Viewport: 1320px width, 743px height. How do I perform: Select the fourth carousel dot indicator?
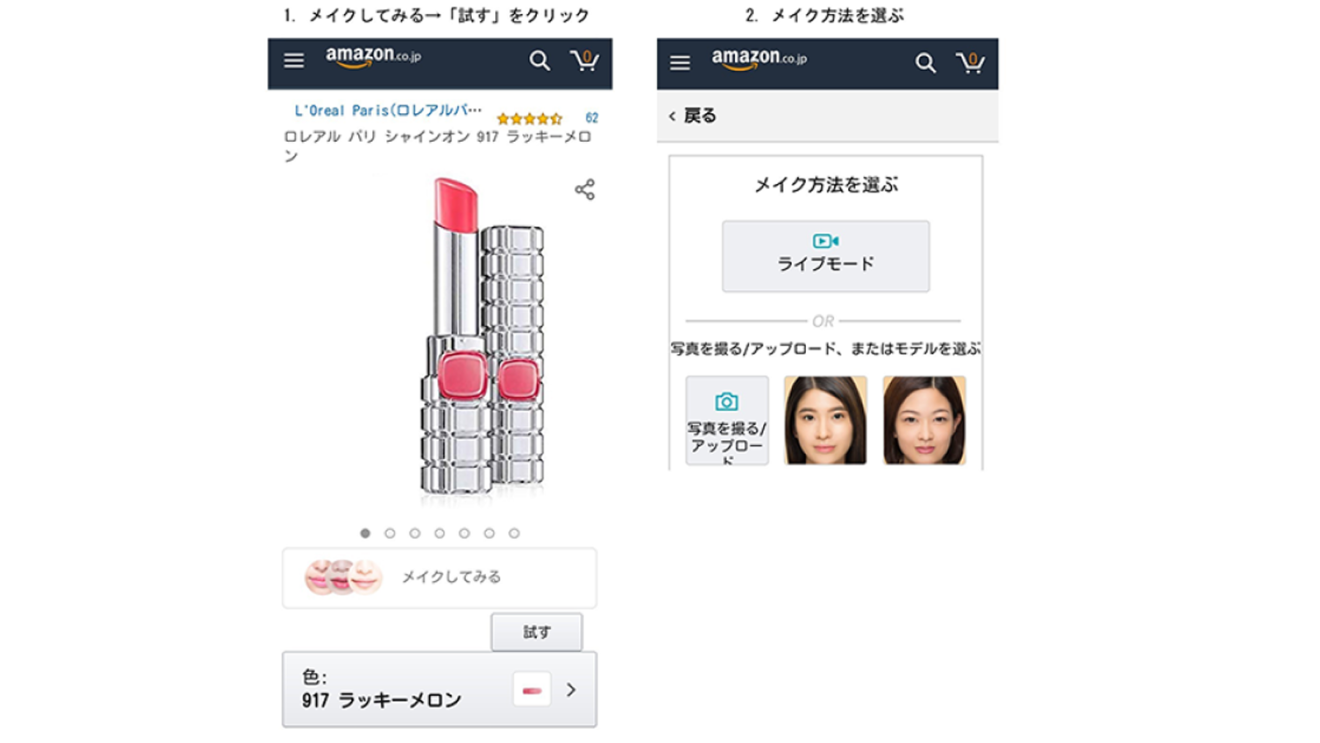click(x=440, y=534)
